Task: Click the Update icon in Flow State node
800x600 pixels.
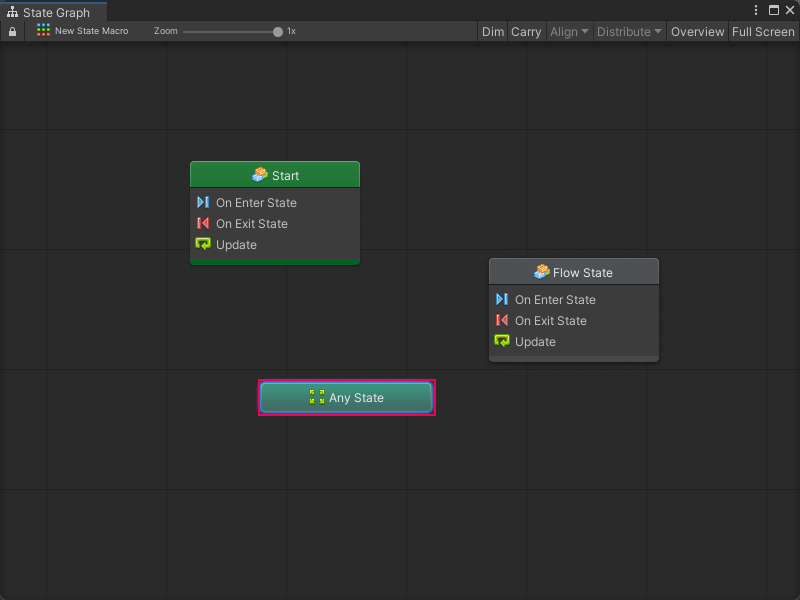Action: (502, 341)
